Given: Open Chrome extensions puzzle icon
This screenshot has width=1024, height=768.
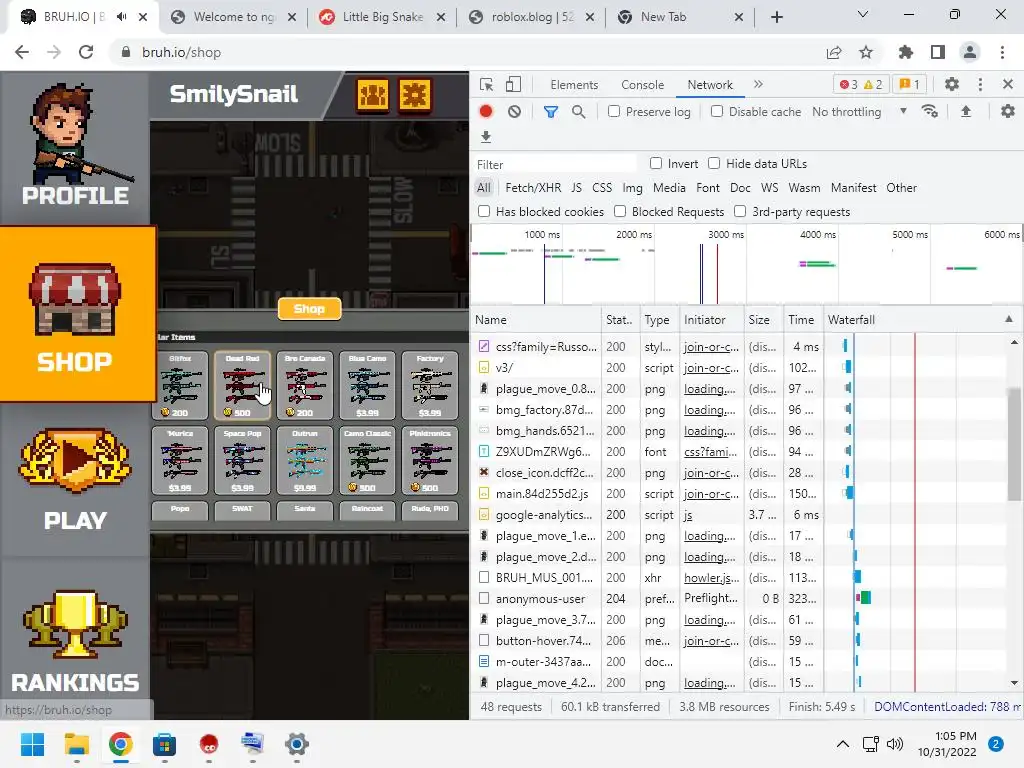Looking at the screenshot, I should [906, 52].
